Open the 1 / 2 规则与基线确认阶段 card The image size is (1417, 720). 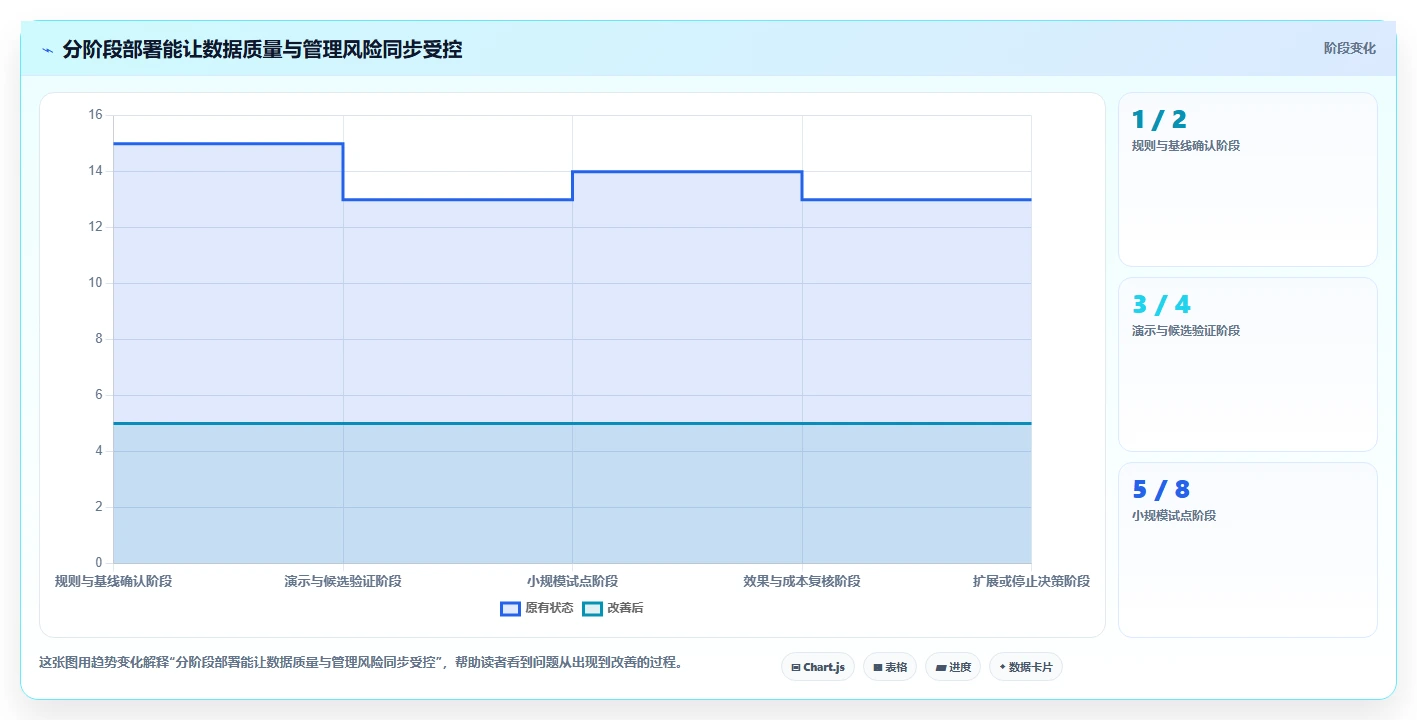(1248, 180)
